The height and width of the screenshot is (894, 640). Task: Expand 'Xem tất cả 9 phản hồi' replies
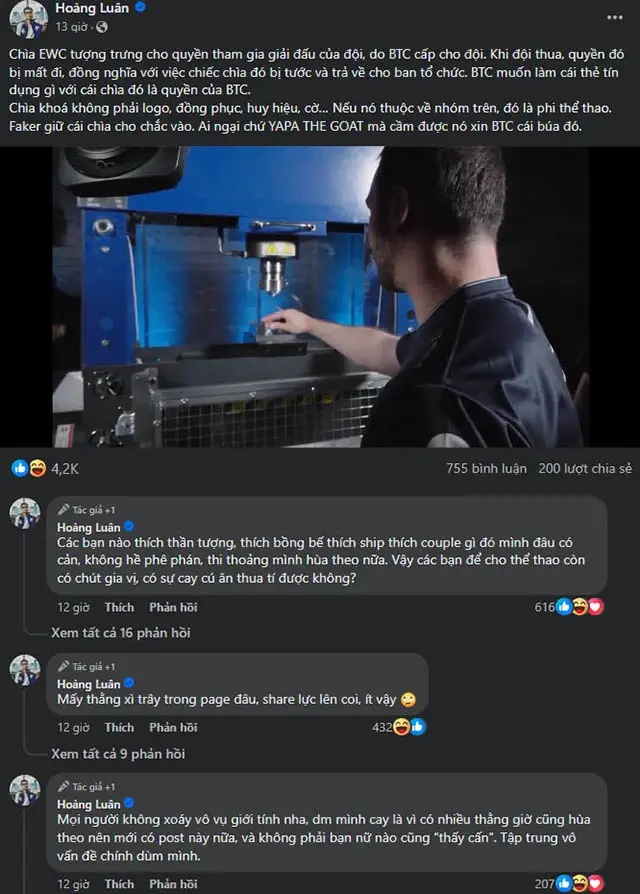click(x=118, y=754)
